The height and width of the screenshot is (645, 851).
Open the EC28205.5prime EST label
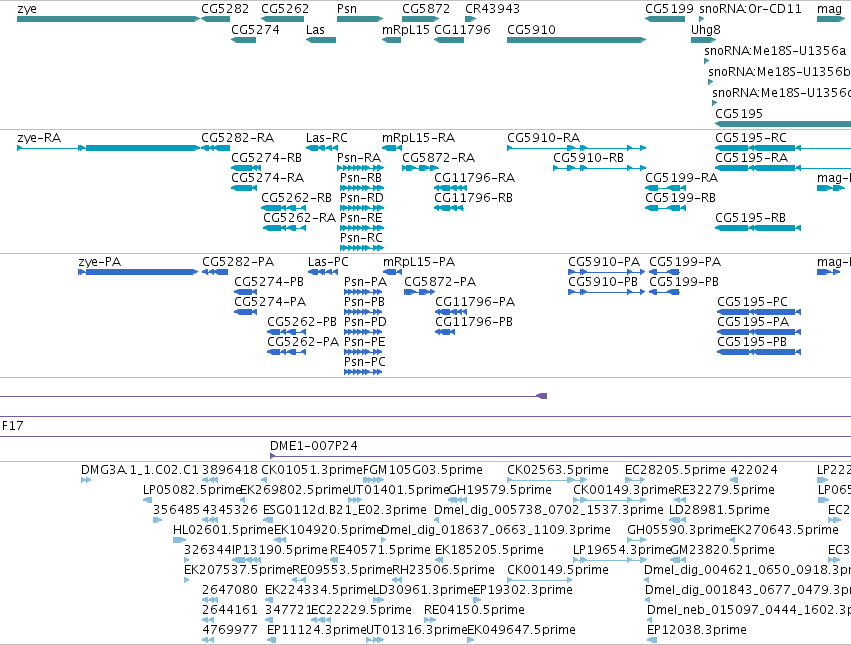tap(675, 470)
